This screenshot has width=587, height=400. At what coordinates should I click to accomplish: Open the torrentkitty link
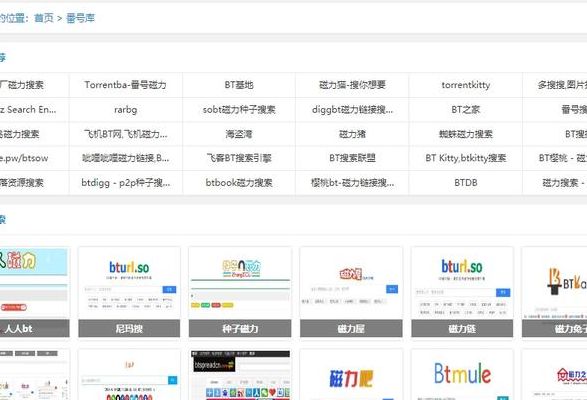click(466, 85)
